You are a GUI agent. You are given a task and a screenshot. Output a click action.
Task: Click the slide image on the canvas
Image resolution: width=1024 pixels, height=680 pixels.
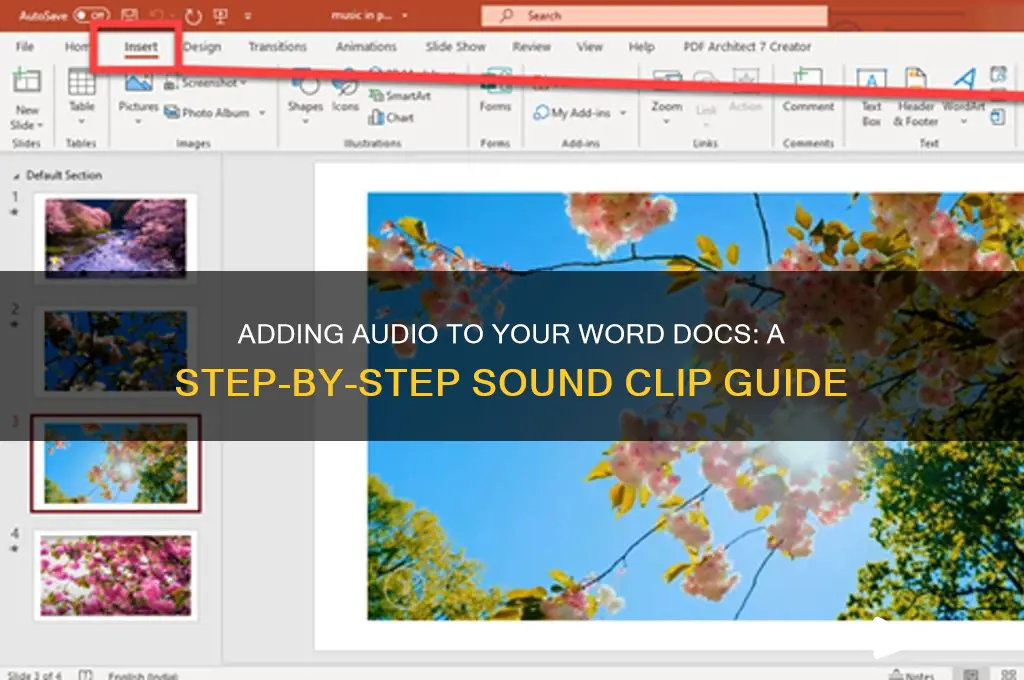695,406
